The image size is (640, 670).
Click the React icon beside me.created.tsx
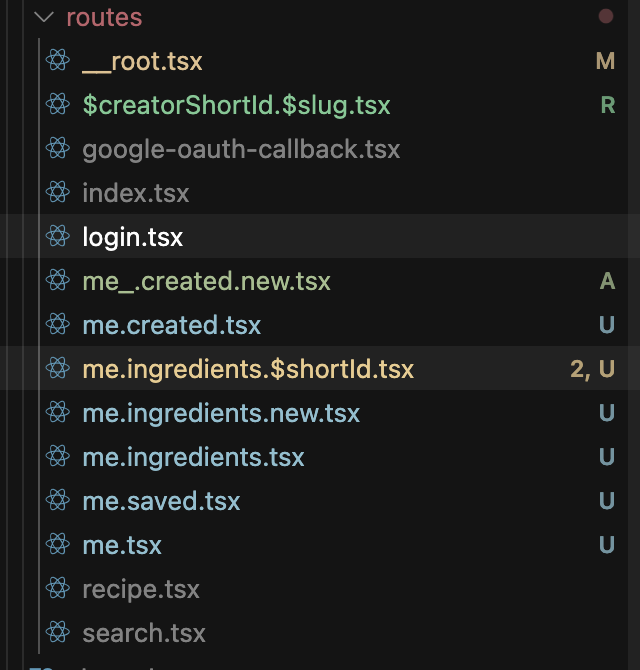[58, 324]
